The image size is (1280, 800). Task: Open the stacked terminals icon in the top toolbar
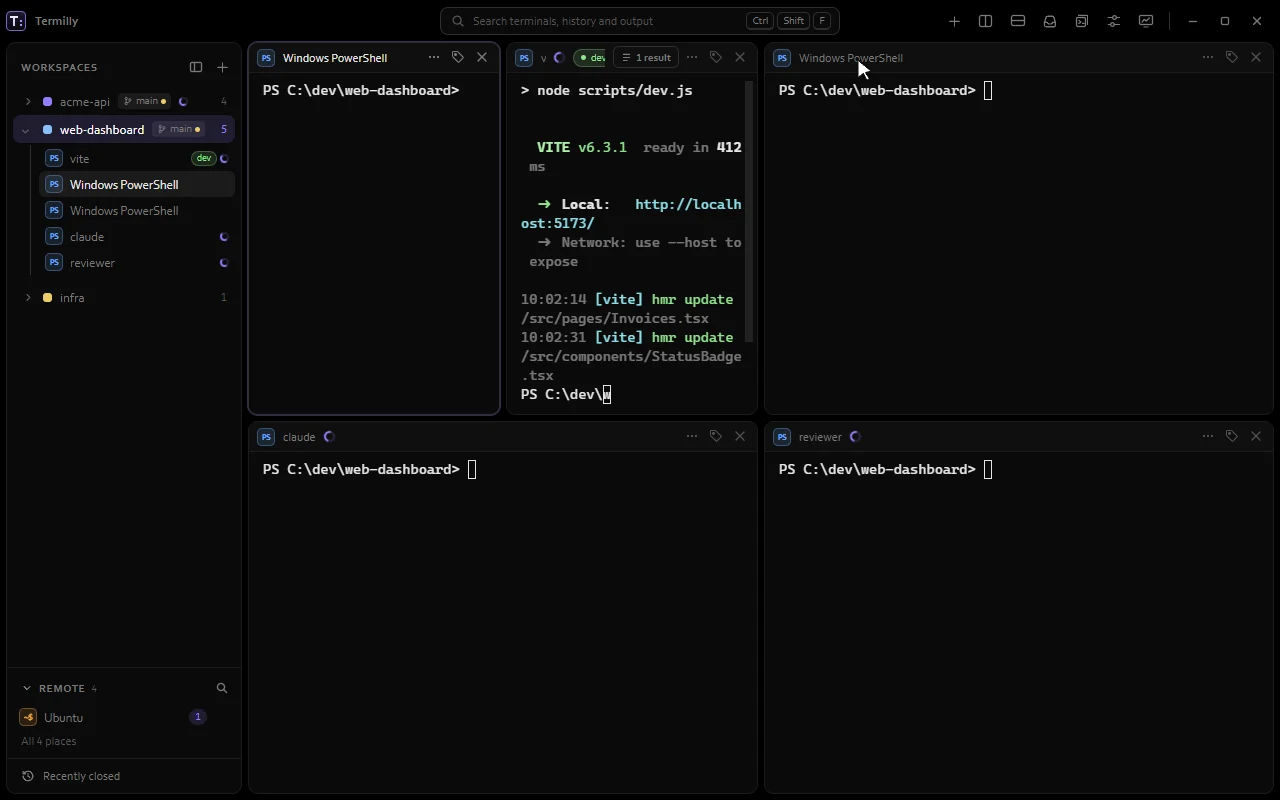(x=1082, y=21)
